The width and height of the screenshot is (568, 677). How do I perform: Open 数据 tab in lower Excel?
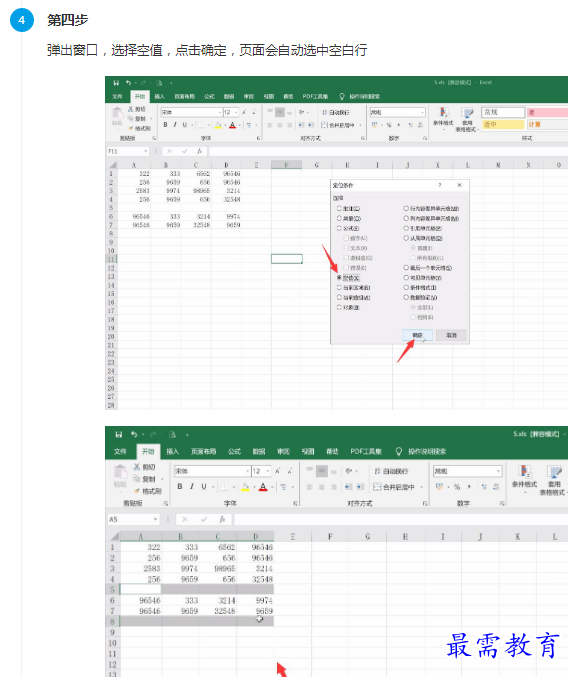coord(259,451)
